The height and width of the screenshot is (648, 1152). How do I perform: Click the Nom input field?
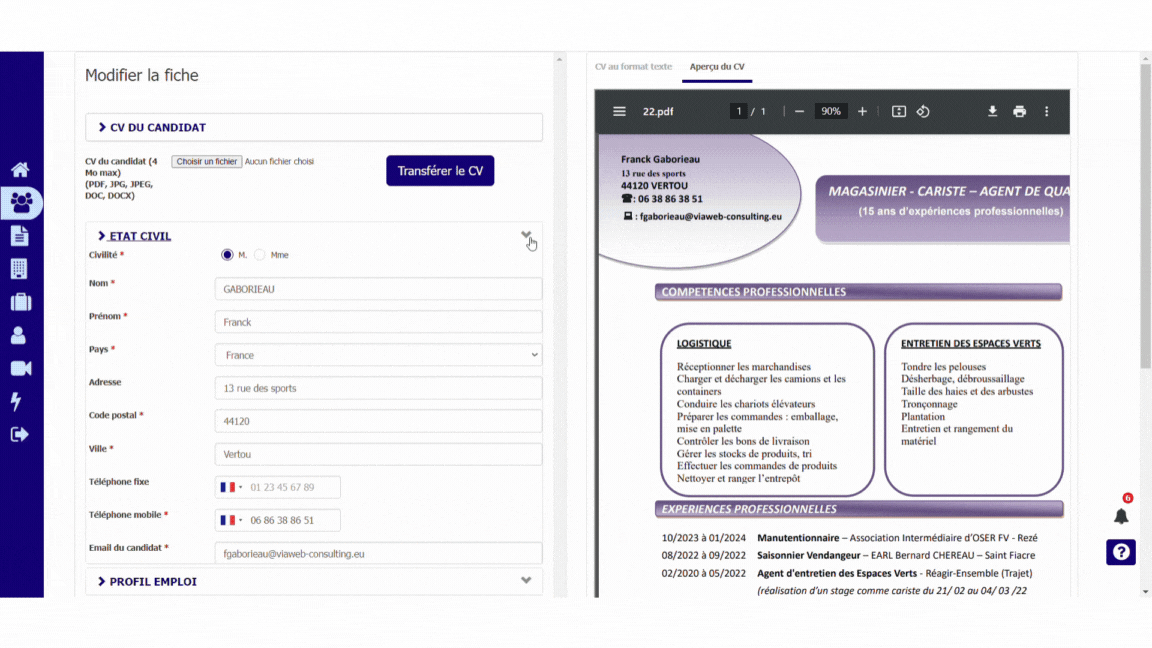click(378, 289)
